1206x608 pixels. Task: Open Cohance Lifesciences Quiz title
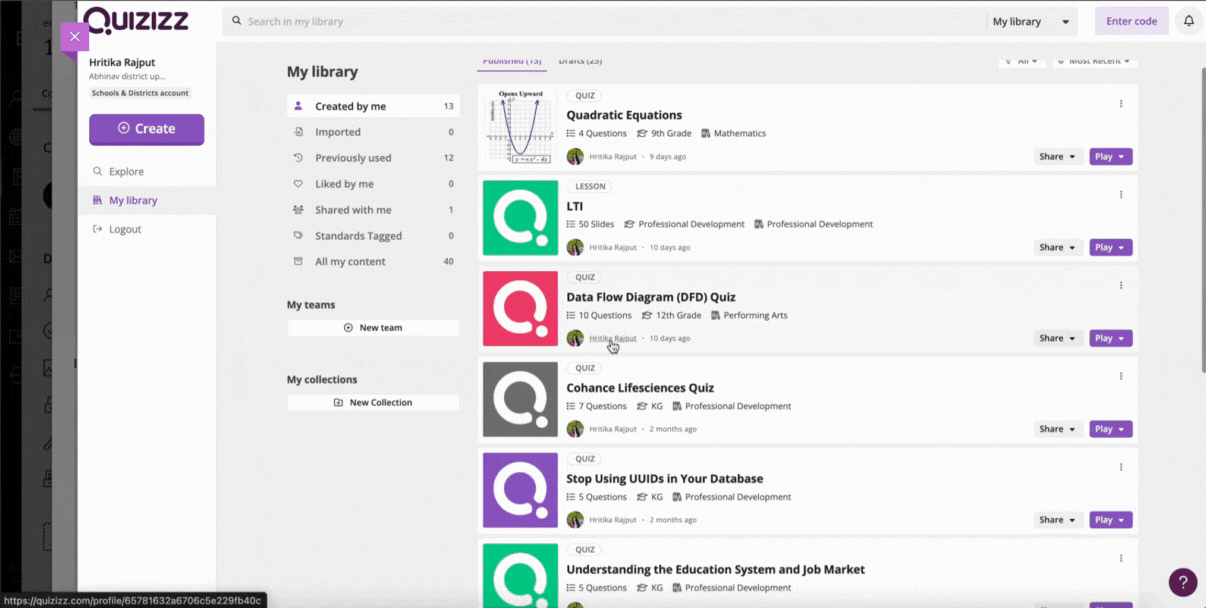[x=640, y=388]
